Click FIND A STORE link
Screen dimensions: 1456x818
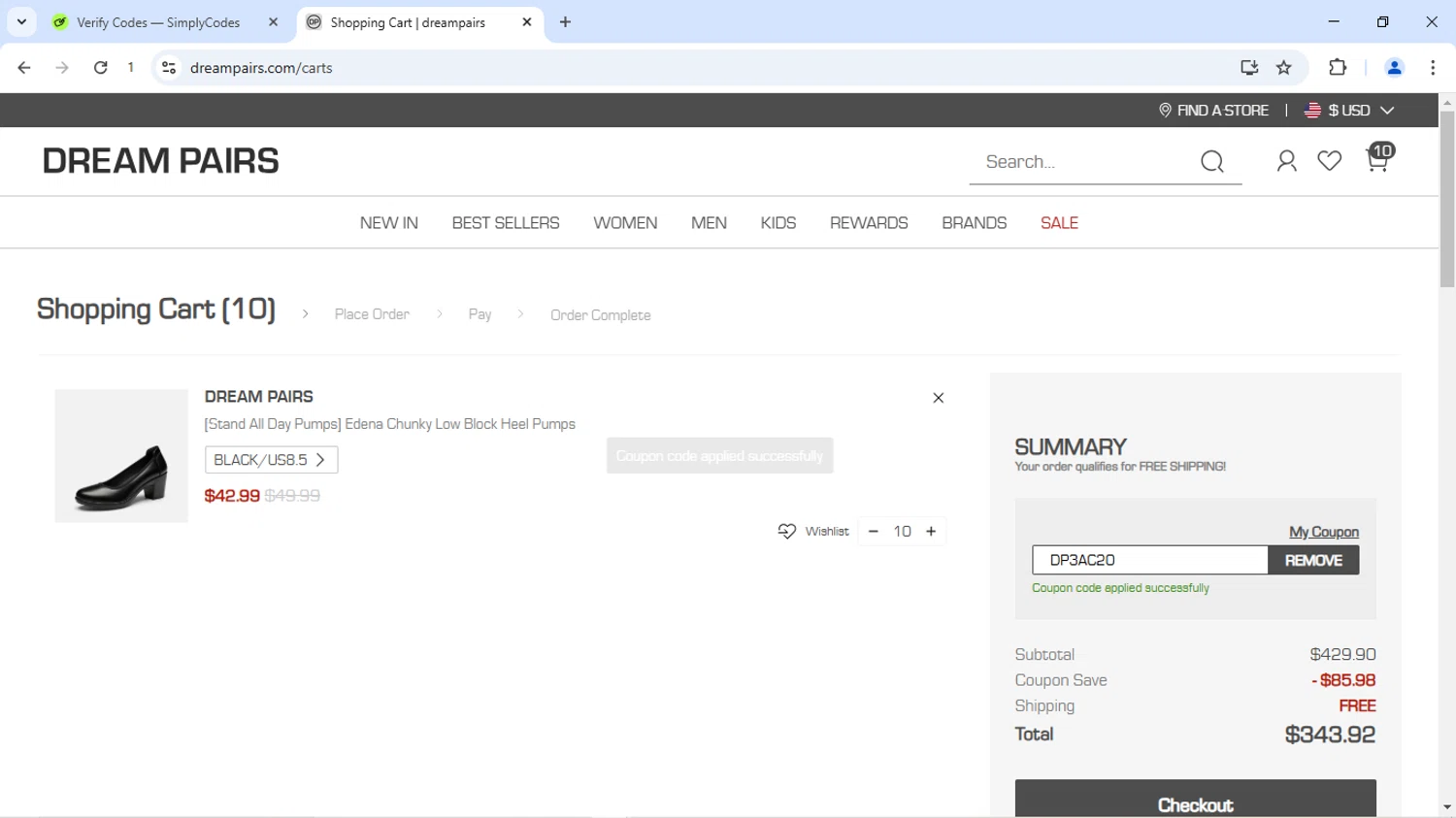1213,111
